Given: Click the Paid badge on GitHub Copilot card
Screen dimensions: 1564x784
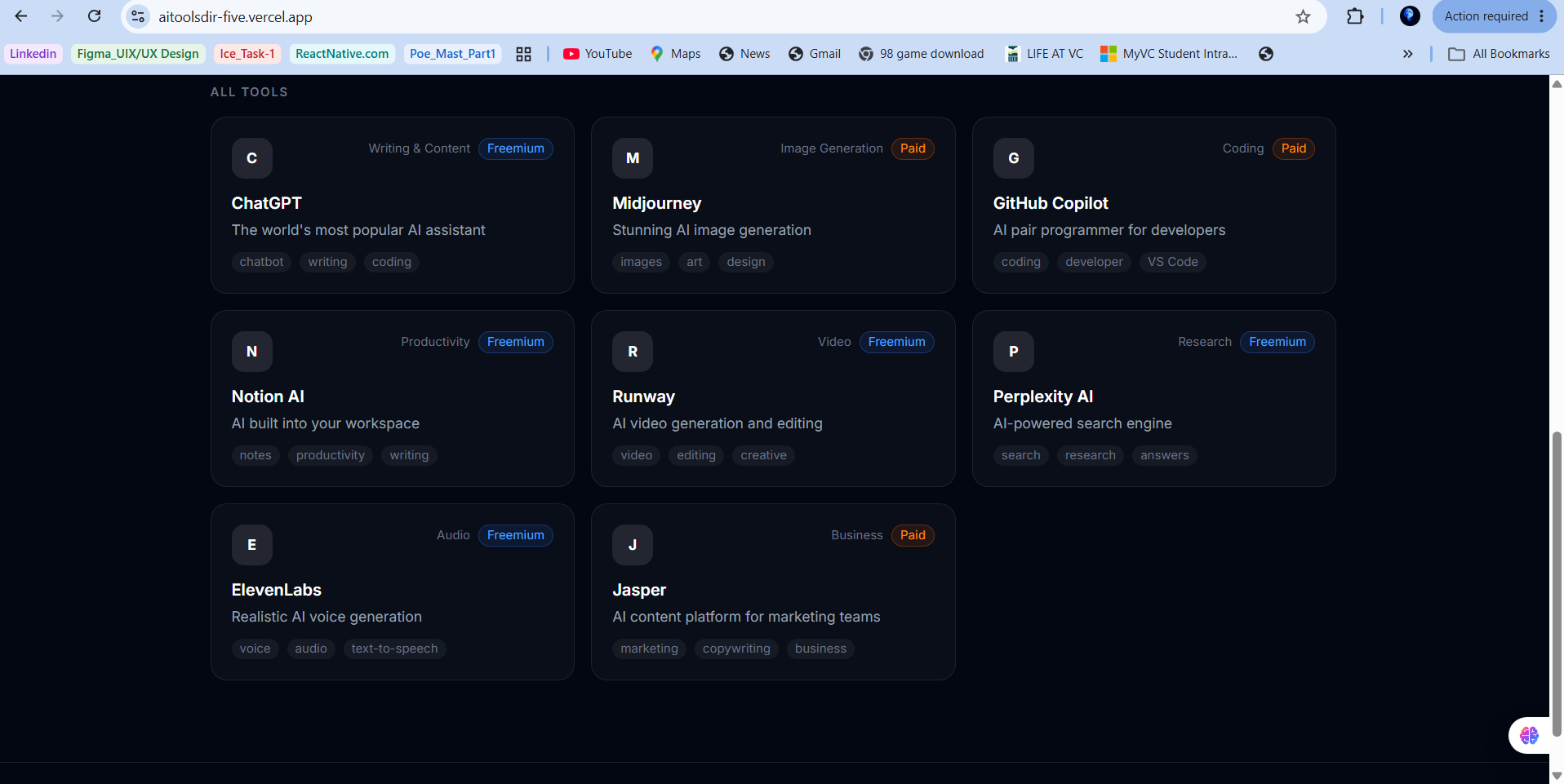Looking at the screenshot, I should [1294, 148].
